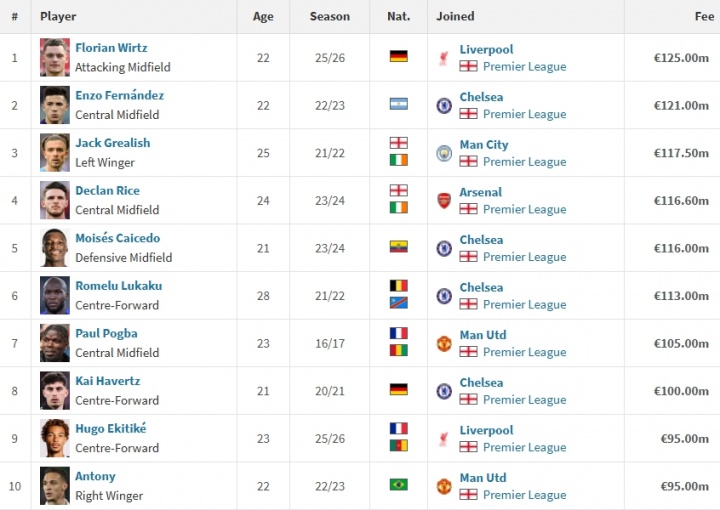Open Florian Wirtz player photo
This screenshot has height=510, width=720.
55,58
